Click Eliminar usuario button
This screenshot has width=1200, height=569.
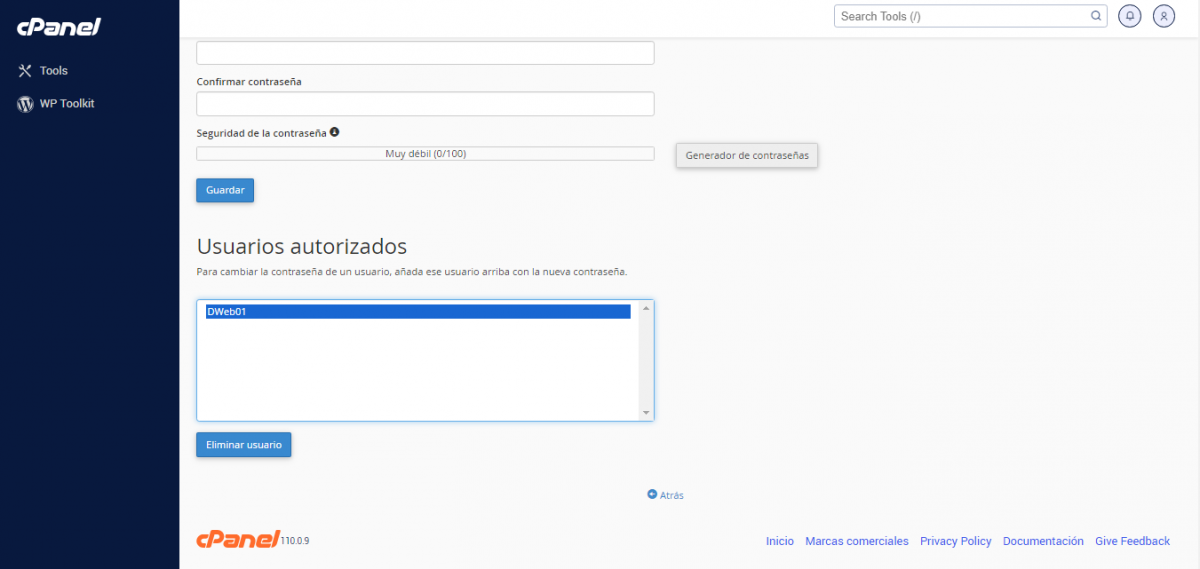pos(243,445)
